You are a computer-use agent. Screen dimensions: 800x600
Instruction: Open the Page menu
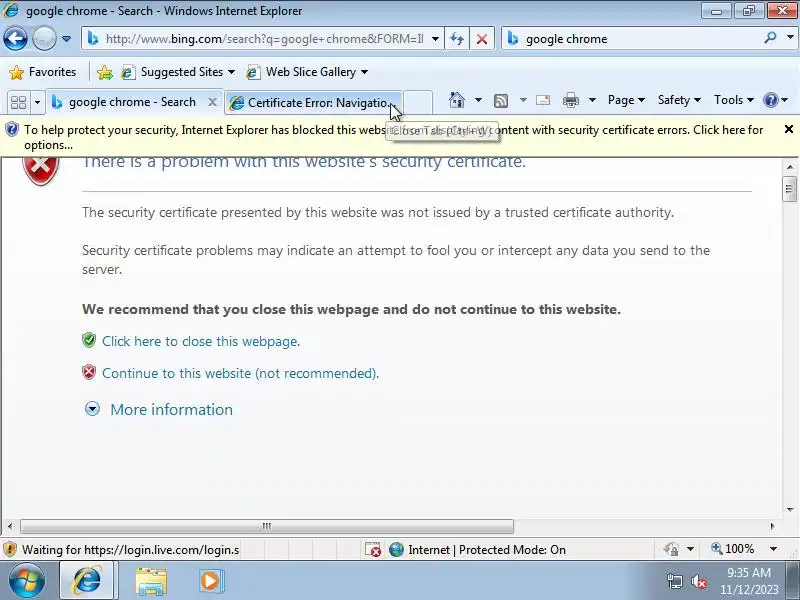pyautogui.click(x=626, y=100)
